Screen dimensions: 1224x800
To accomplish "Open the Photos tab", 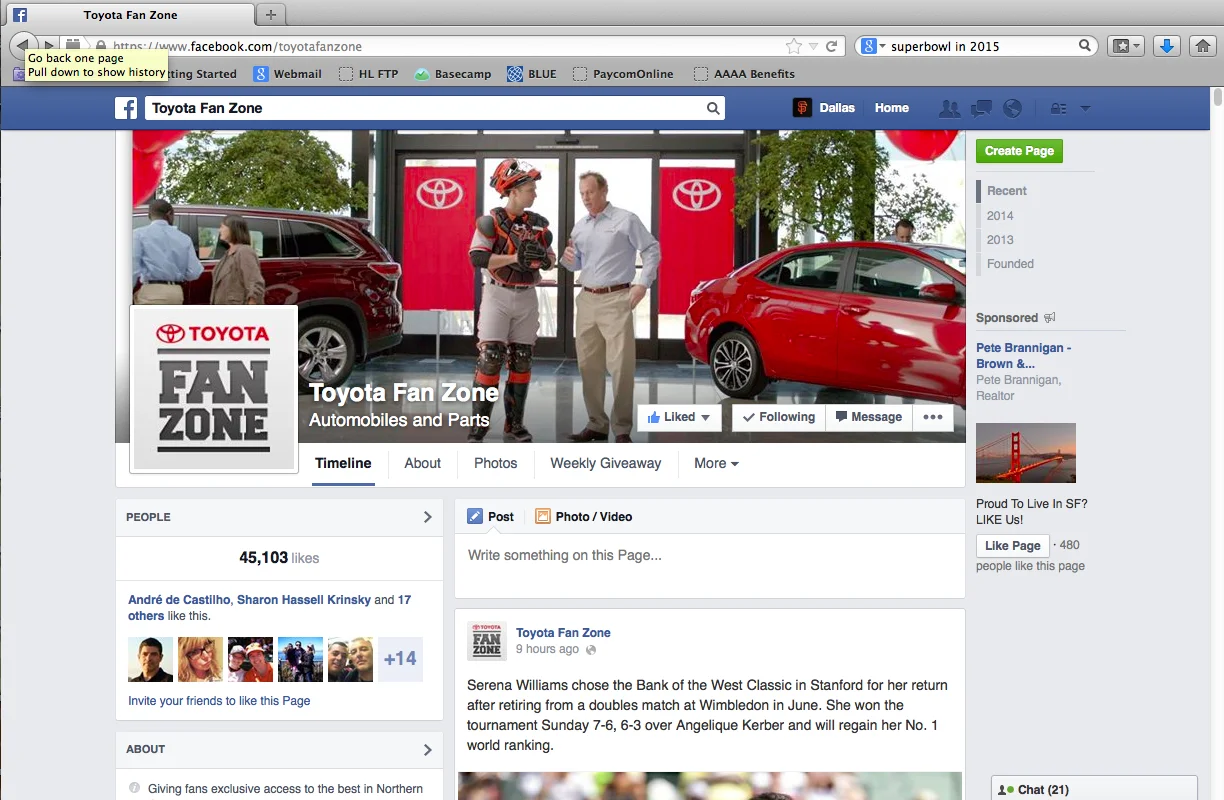I will point(496,463).
